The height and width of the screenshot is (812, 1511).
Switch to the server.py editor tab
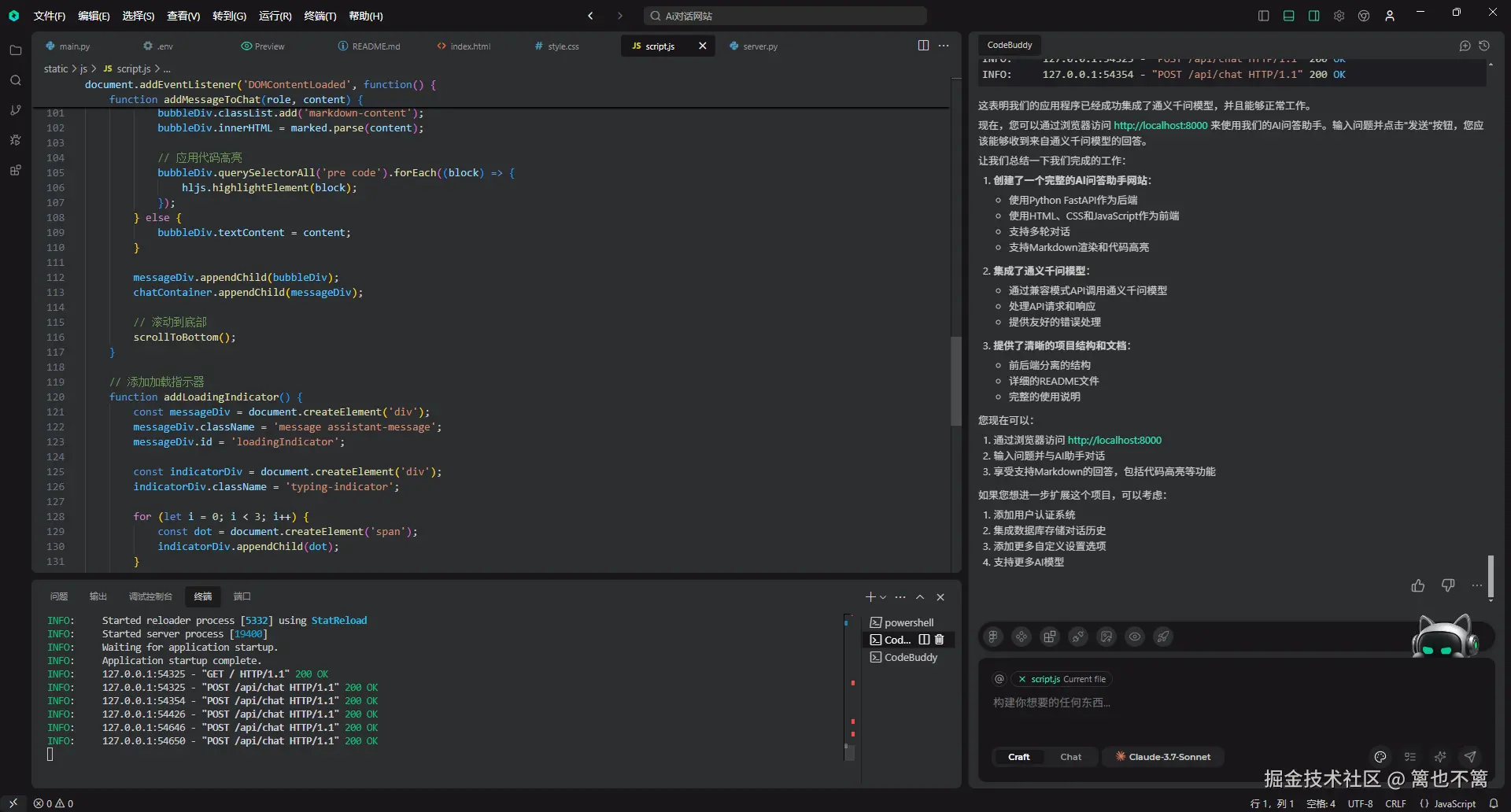[x=754, y=46]
